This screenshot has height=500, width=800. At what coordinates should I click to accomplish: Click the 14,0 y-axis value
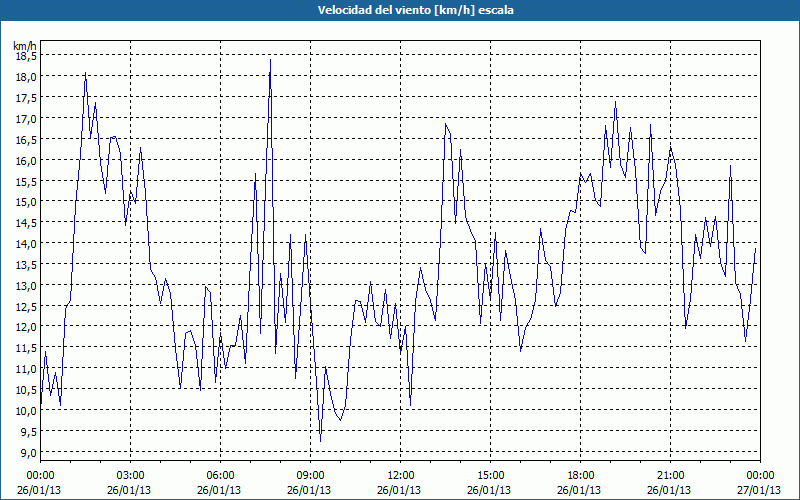26,243
